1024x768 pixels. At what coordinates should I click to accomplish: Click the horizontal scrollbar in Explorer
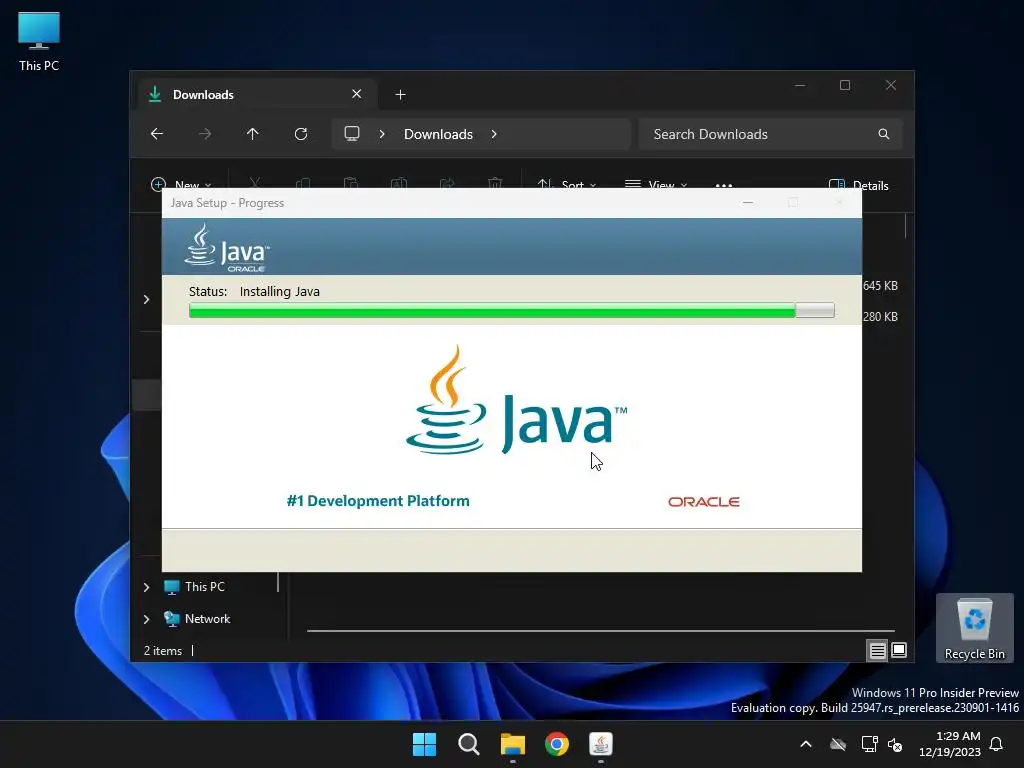pos(600,631)
